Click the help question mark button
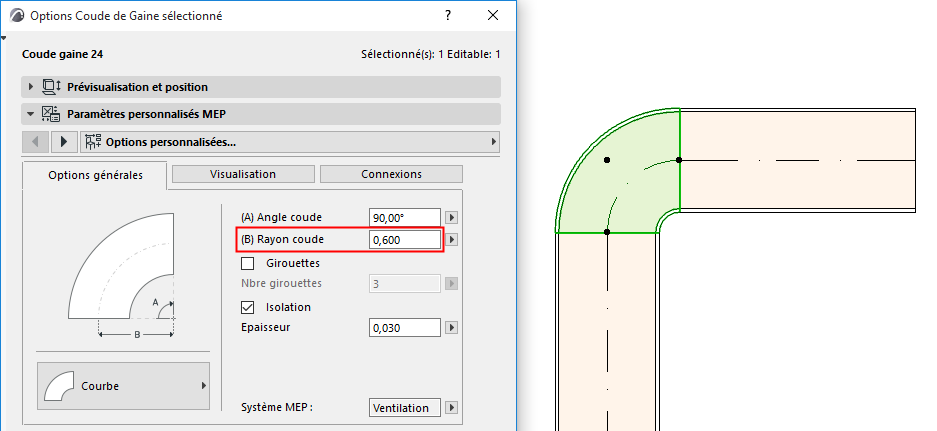This screenshot has width=937, height=431. pyautogui.click(x=448, y=16)
